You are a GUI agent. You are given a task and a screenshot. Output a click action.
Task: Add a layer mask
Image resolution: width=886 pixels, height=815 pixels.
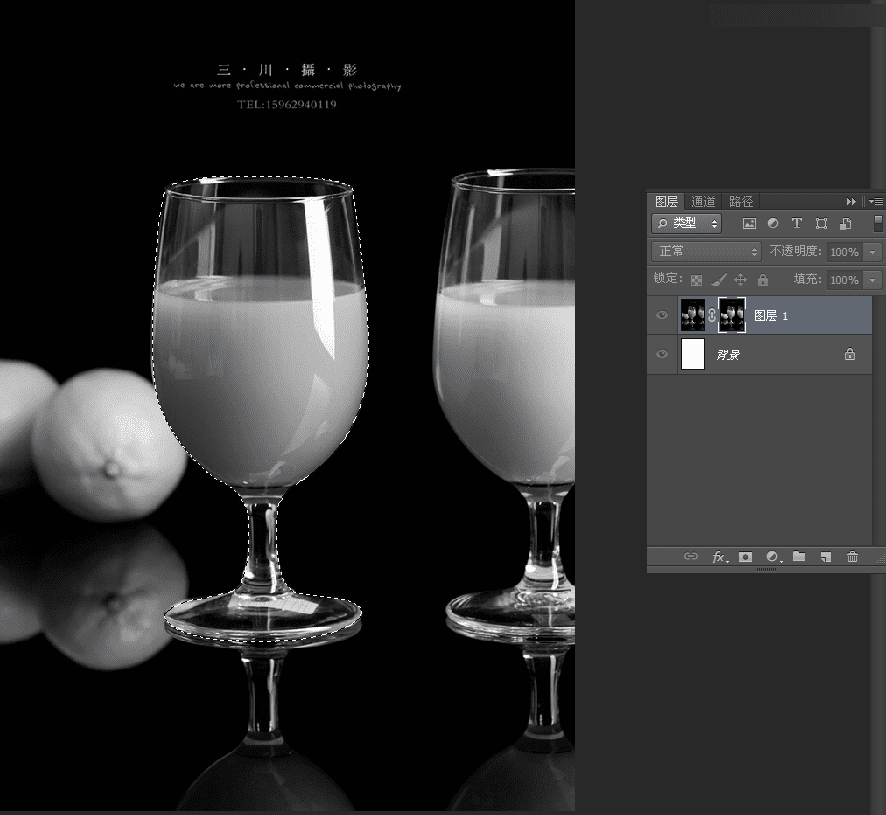click(x=745, y=557)
